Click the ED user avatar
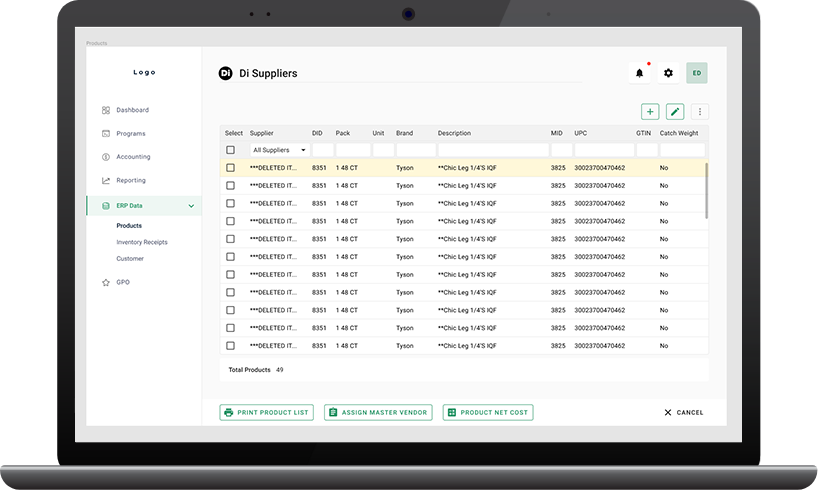This screenshot has height=490, width=818. 696,73
